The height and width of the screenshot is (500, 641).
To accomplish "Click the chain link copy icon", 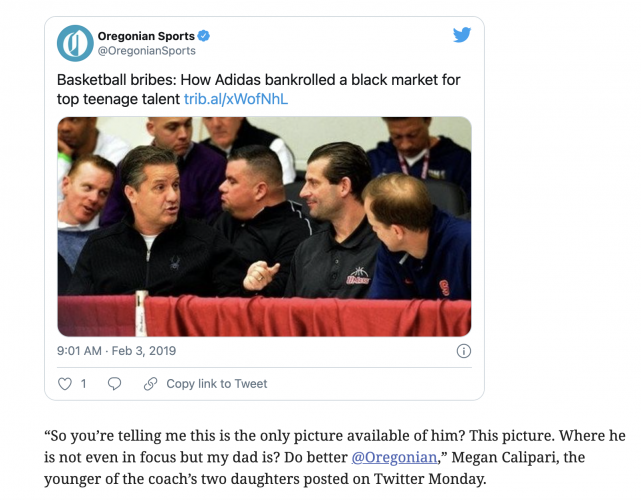I will (x=150, y=384).
